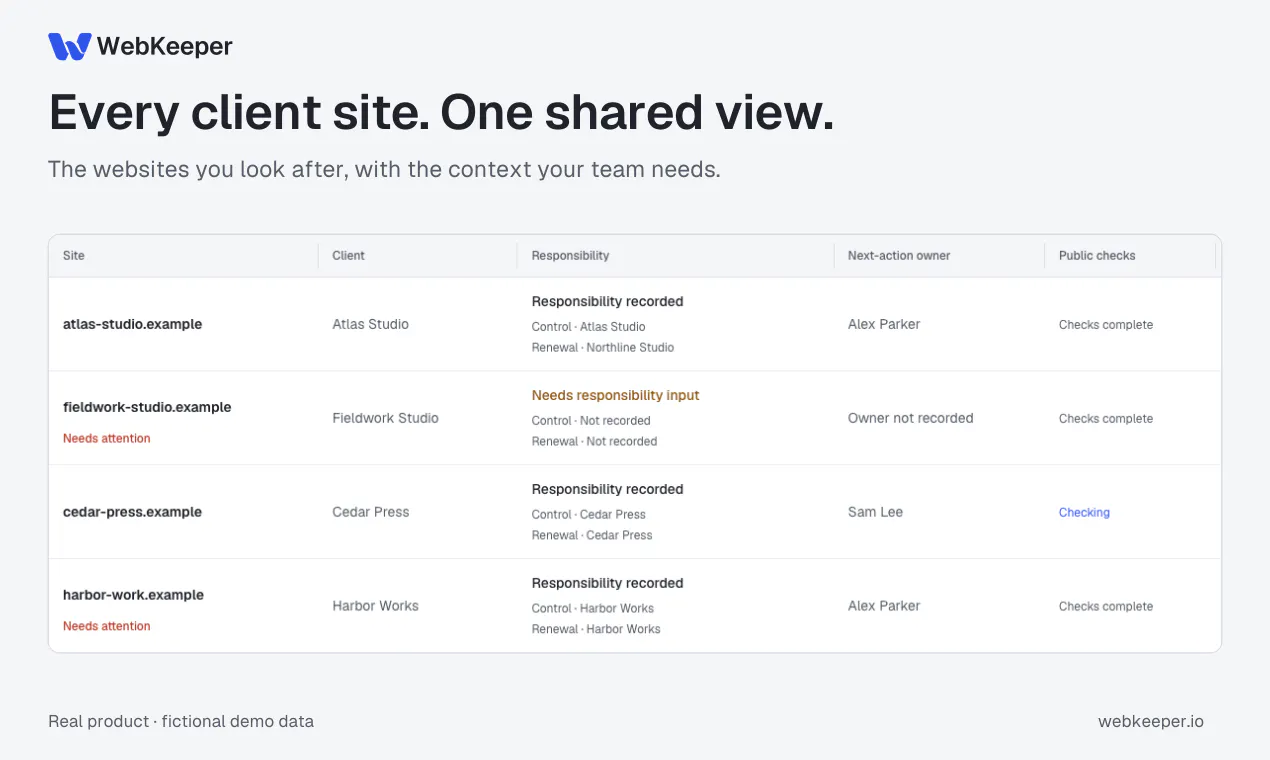Select the Next-action owner column header
The height and width of the screenshot is (760, 1270).
pos(899,255)
